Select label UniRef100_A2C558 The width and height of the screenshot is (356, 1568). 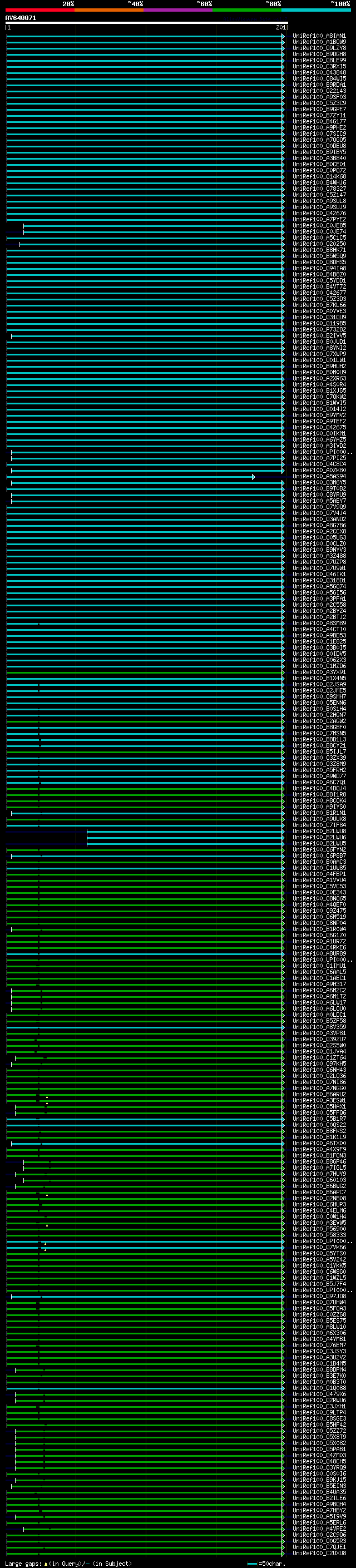319,605
